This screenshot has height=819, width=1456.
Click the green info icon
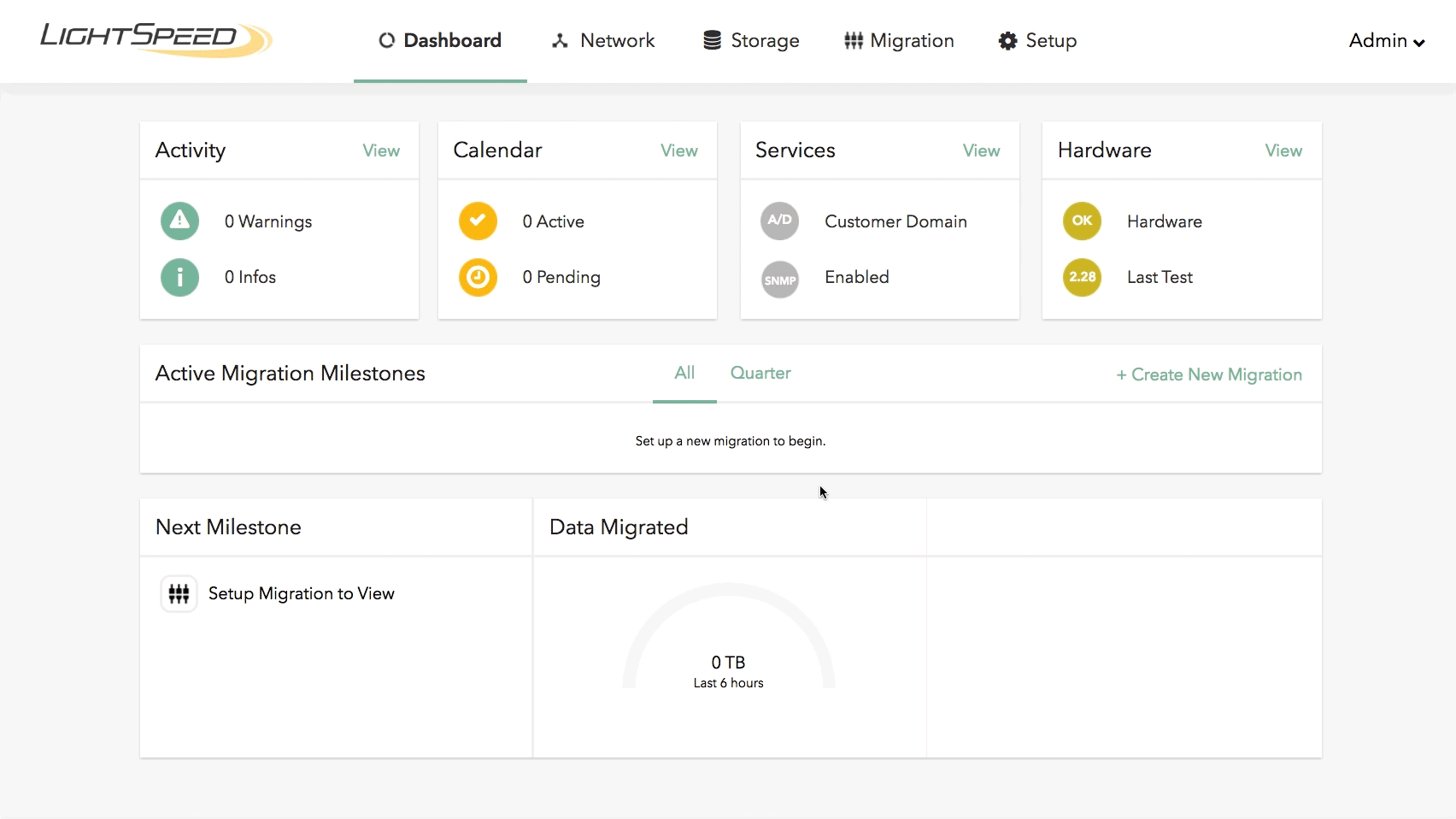[x=179, y=277]
